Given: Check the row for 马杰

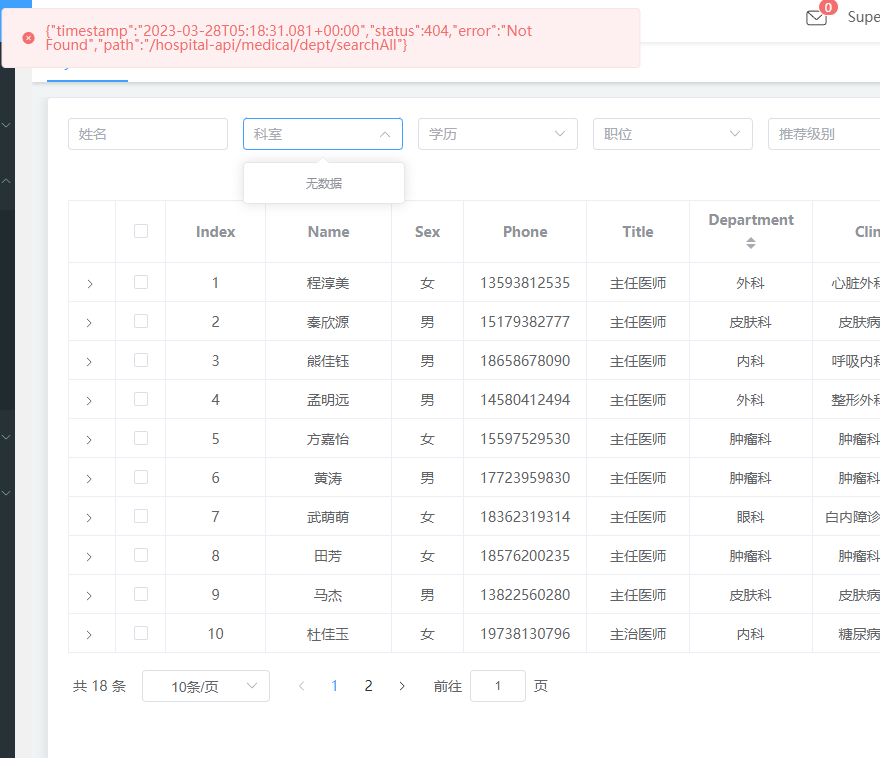Looking at the screenshot, I should [141, 594].
